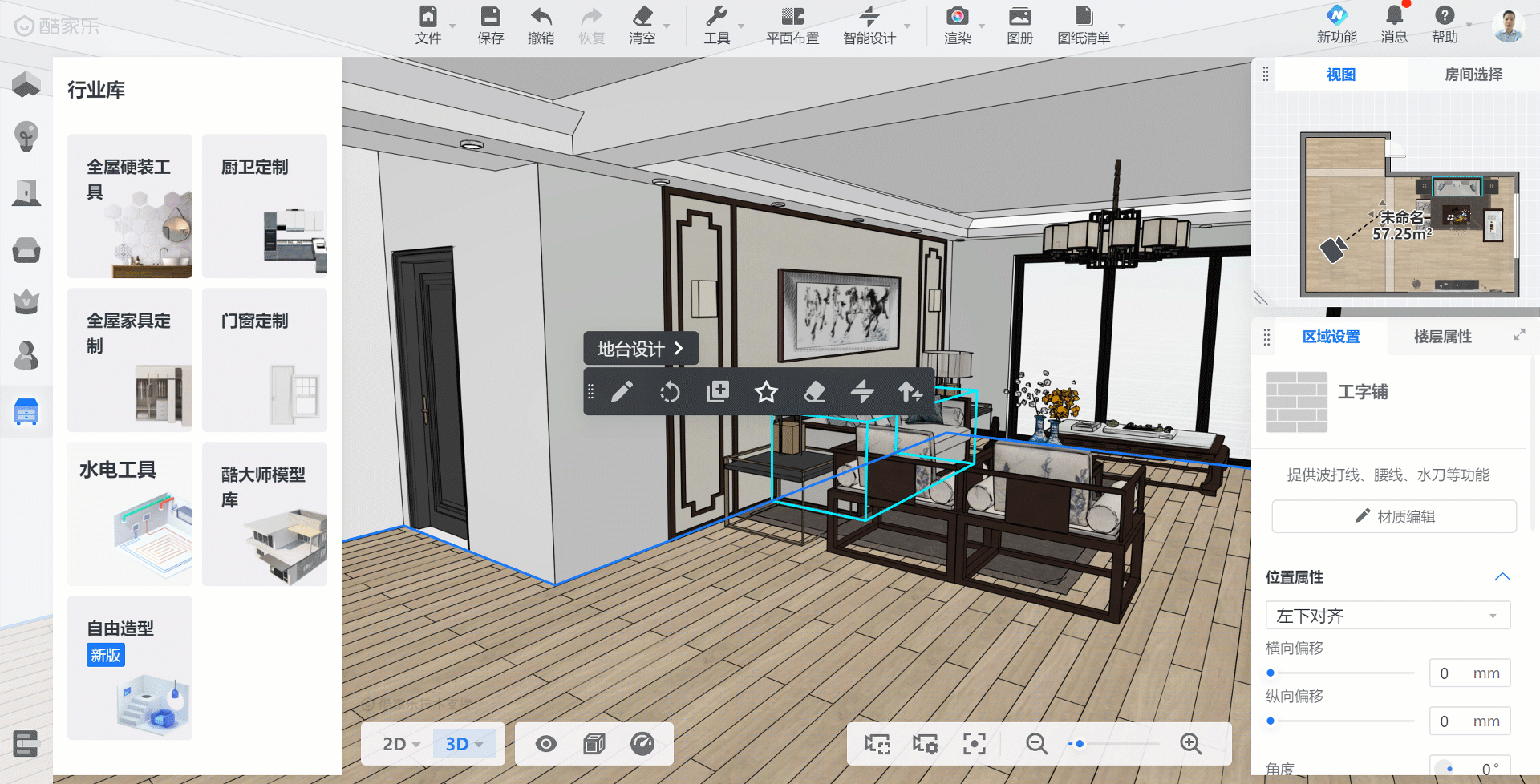Image resolution: width=1540 pixels, height=784 pixels.
Task: Open the 楼层属性 tab
Action: click(x=1442, y=337)
